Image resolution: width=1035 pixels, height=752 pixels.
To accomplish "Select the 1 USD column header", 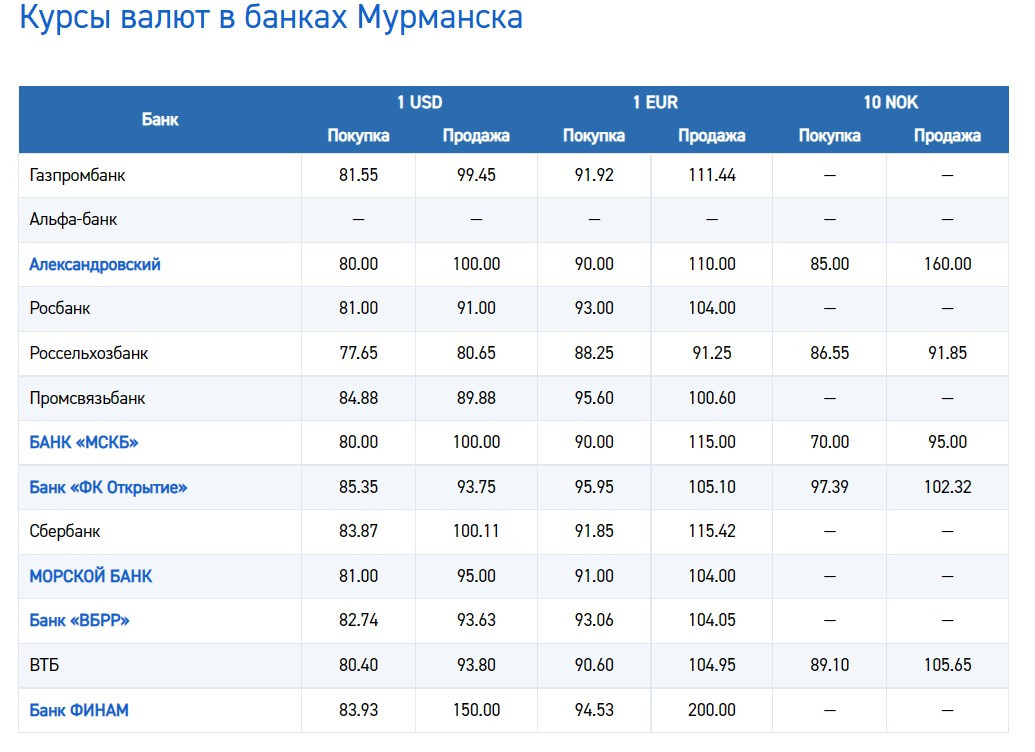I will click(x=419, y=102).
